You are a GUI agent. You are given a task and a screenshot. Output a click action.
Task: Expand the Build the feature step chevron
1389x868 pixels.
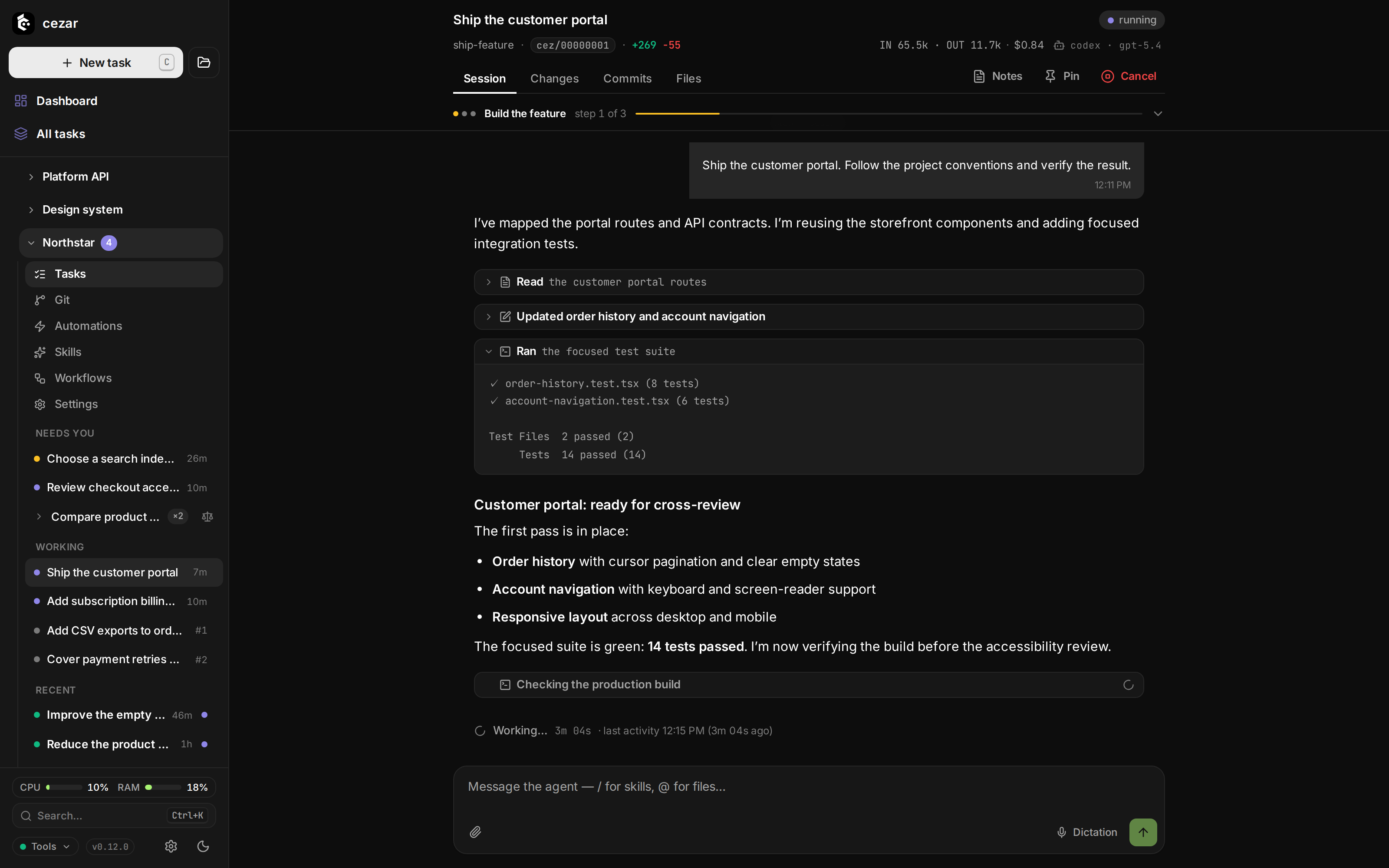point(1158,114)
